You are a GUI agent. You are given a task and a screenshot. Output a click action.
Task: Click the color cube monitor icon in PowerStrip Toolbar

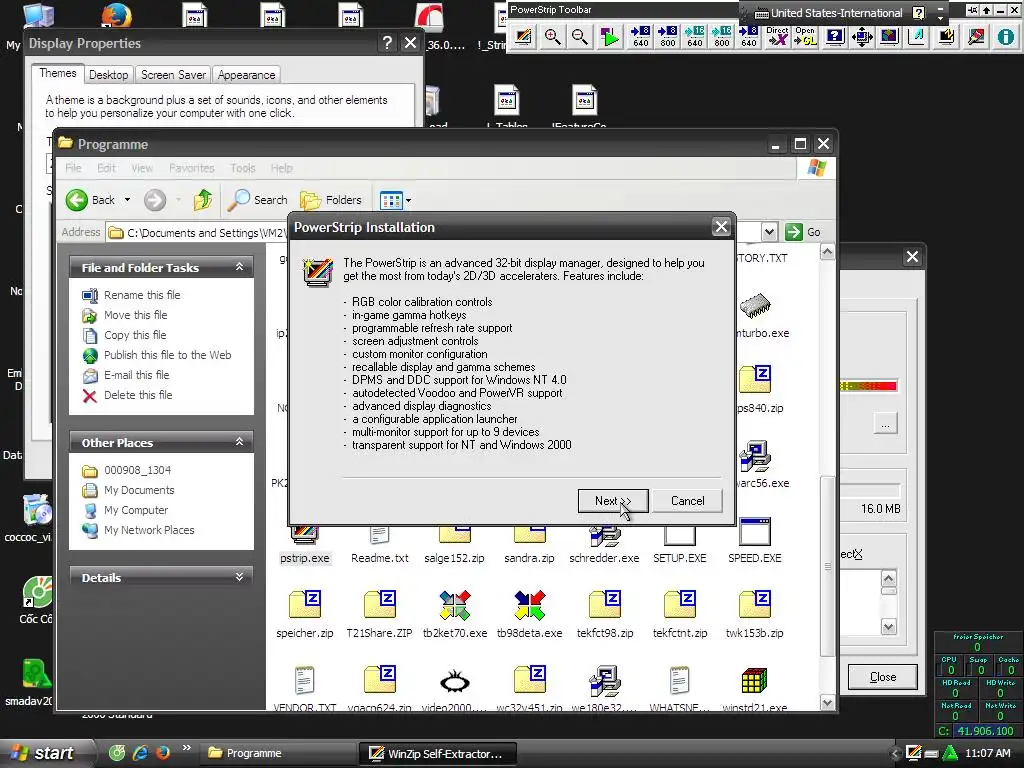(x=889, y=37)
